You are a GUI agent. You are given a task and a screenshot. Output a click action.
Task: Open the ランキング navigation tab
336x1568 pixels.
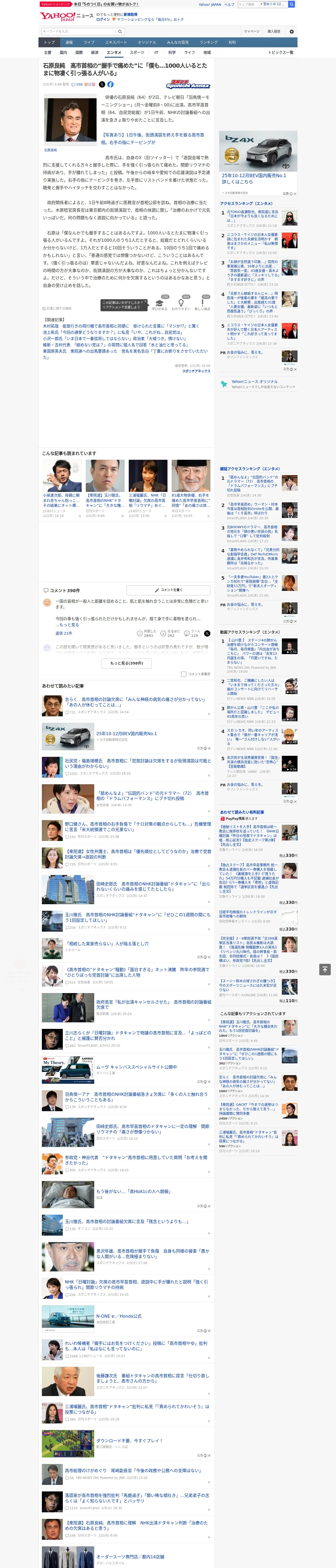pyautogui.click(x=209, y=43)
